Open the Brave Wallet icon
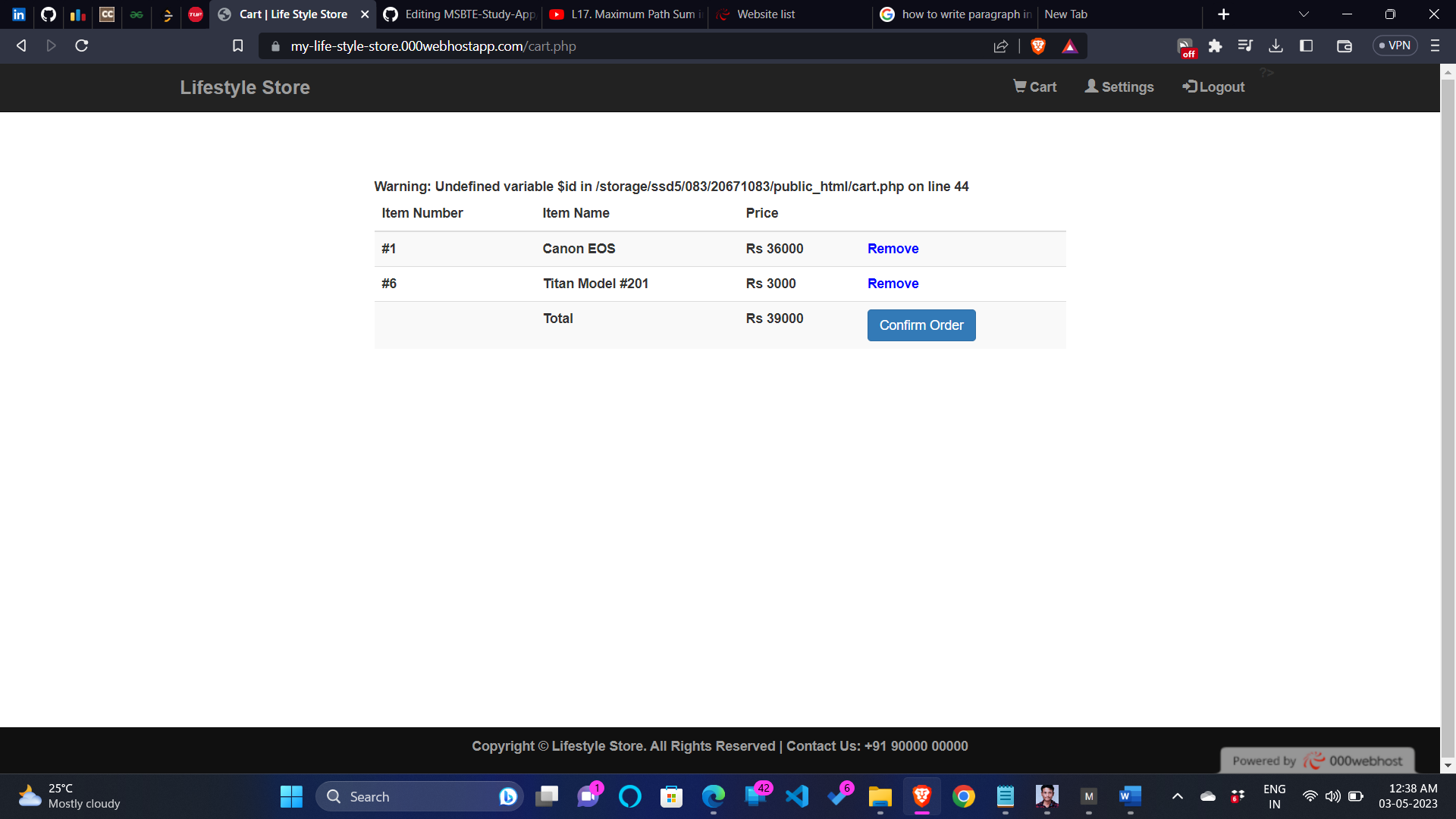This screenshot has width=1456, height=819. (1344, 45)
